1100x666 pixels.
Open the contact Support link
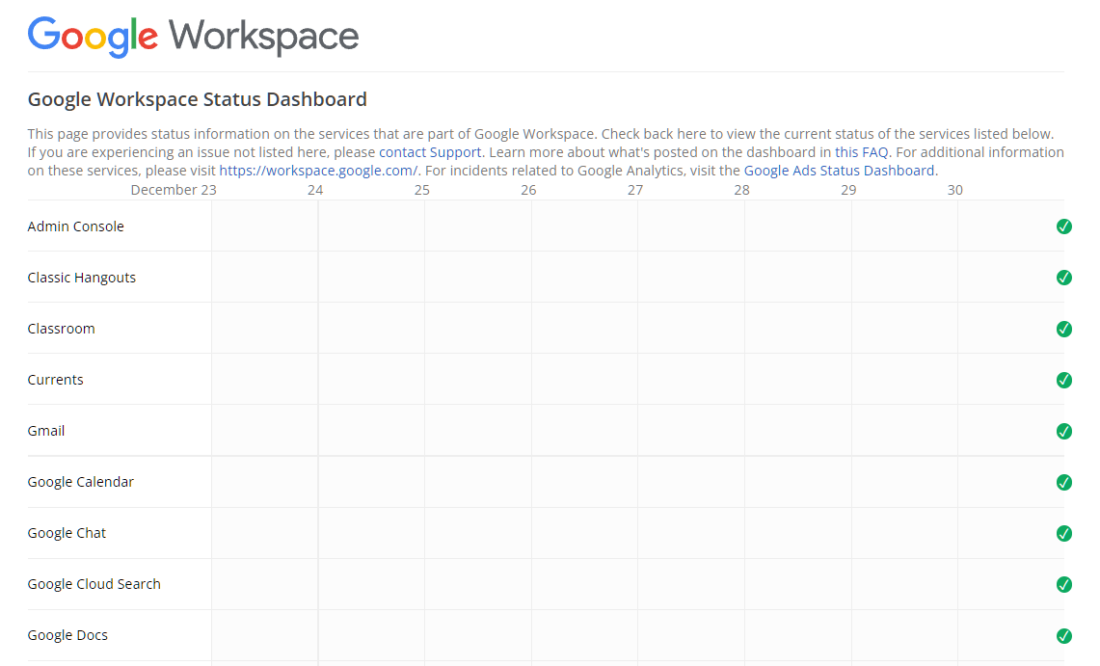click(x=430, y=152)
